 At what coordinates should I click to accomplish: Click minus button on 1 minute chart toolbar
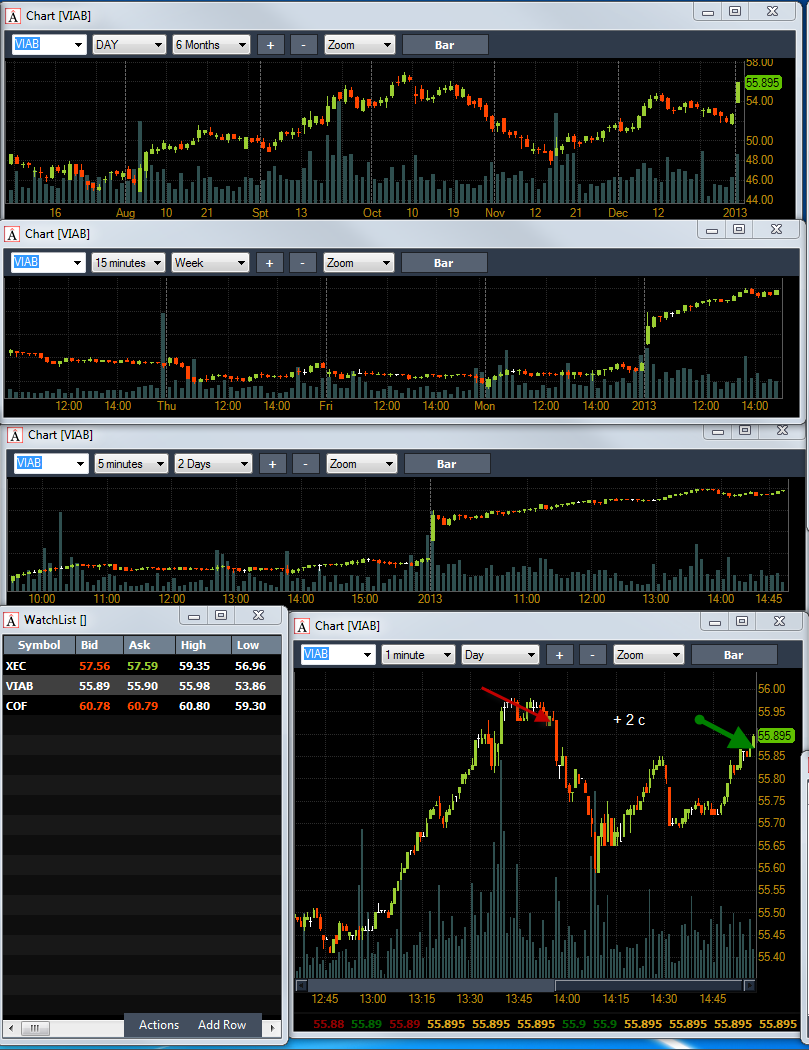(592, 655)
